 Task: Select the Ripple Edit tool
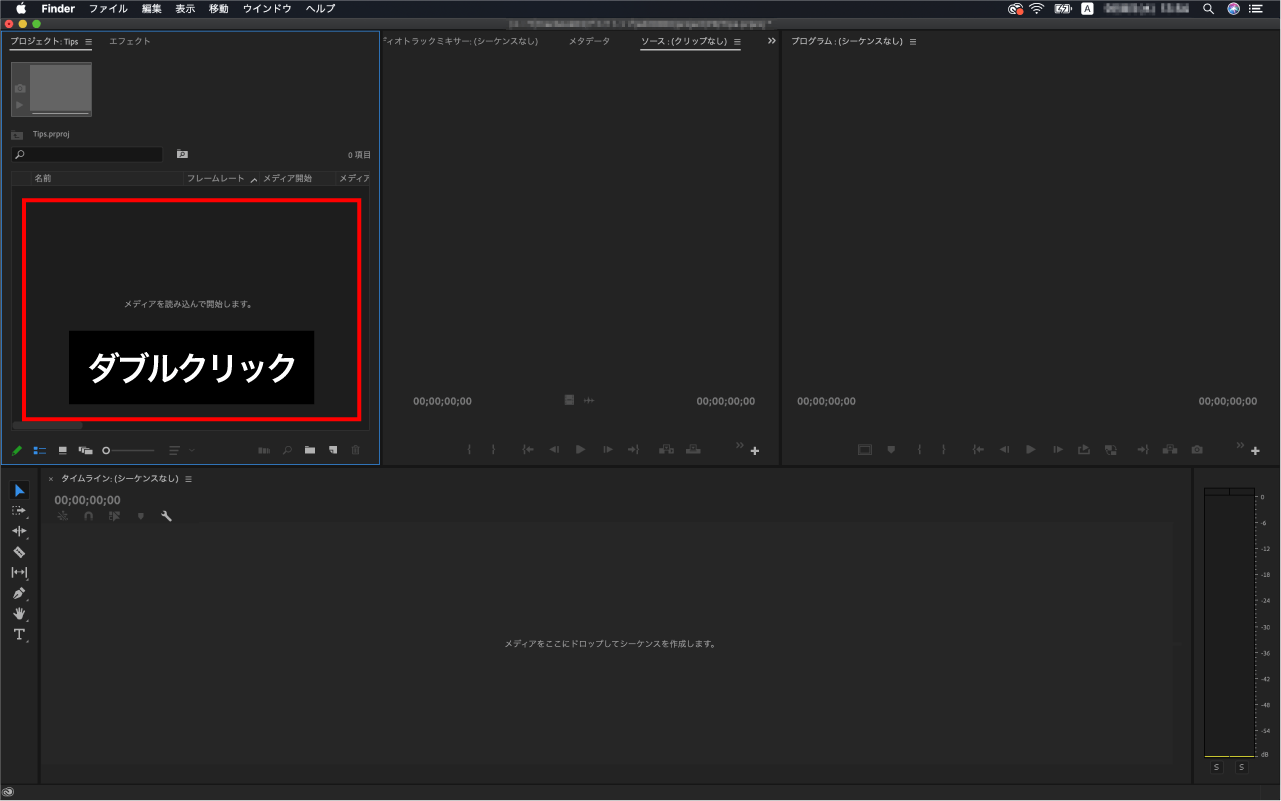click(x=19, y=531)
